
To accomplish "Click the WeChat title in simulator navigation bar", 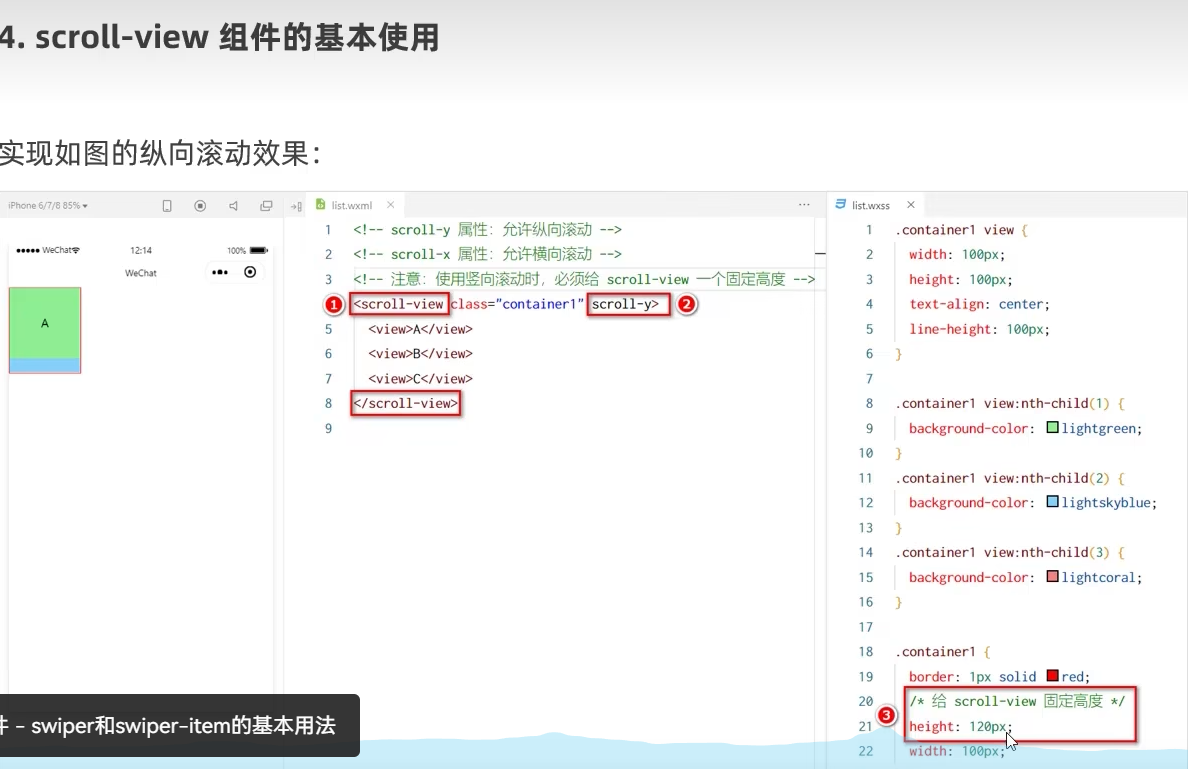I will 141,273.
